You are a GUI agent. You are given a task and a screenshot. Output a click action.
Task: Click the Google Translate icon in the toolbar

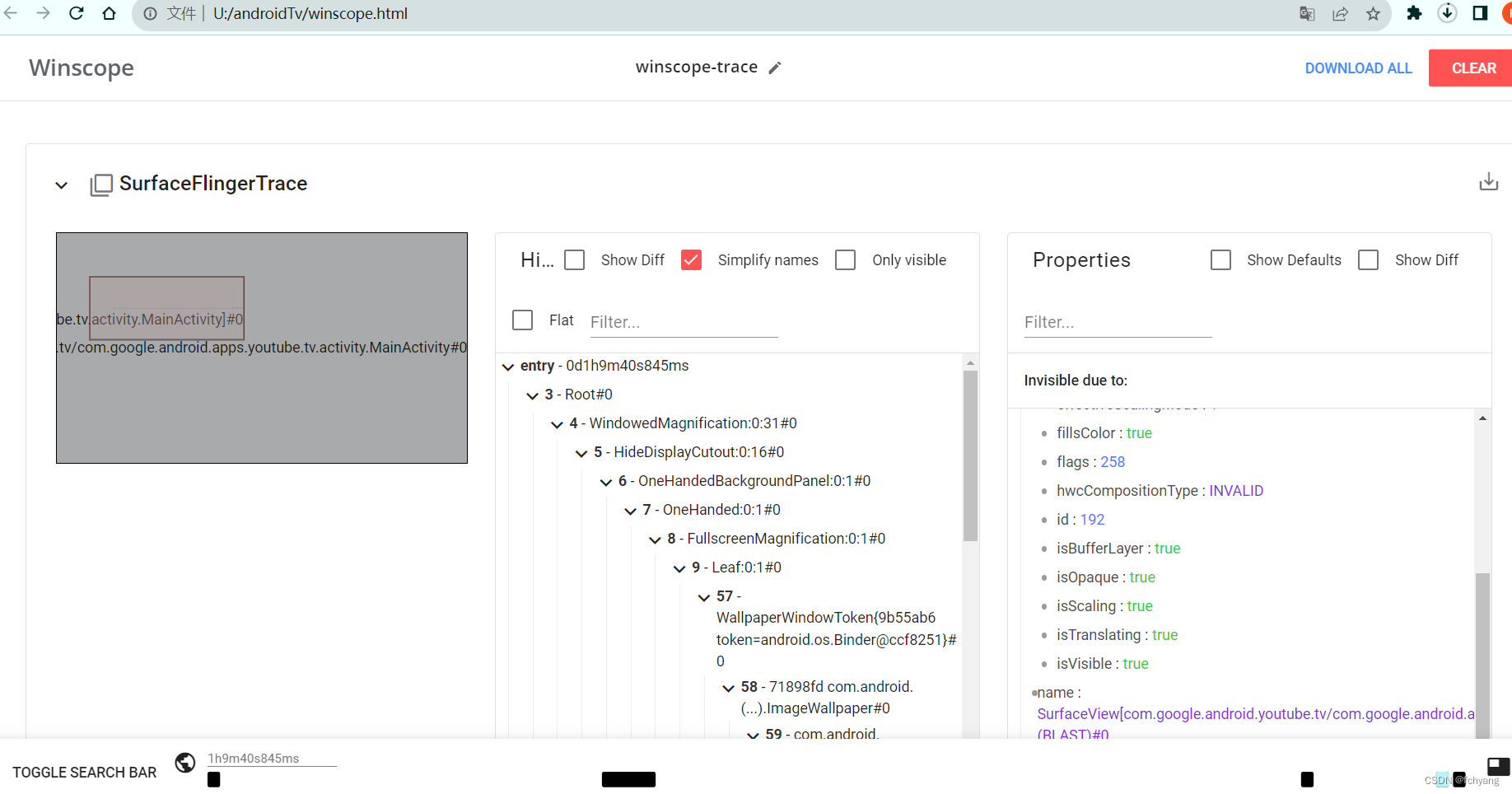click(1307, 13)
